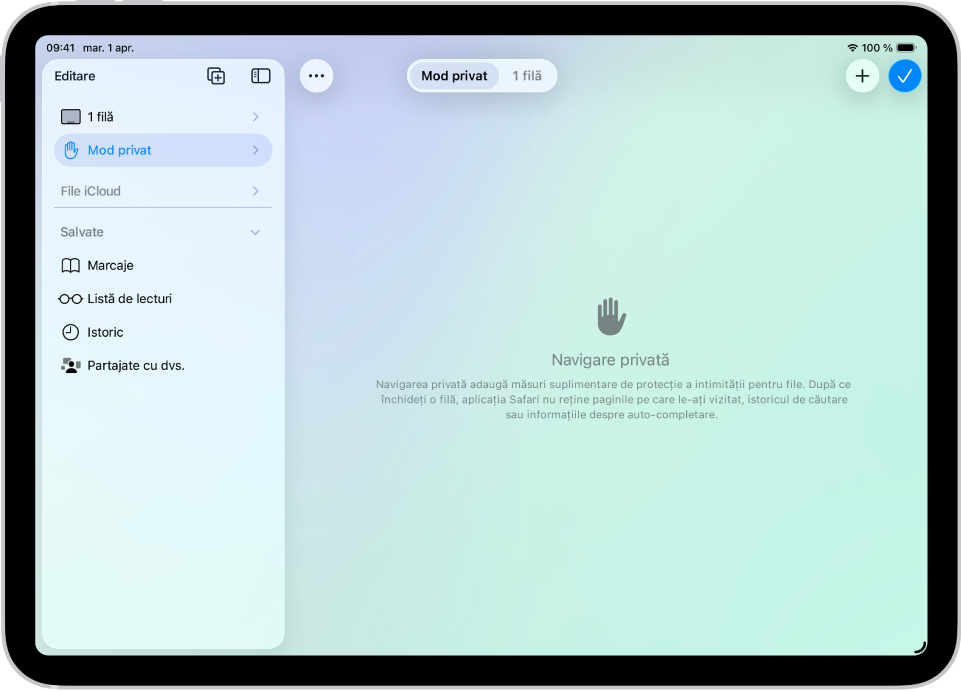
Task: Check the Wi-Fi status icon
Action: tap(853, 48)
